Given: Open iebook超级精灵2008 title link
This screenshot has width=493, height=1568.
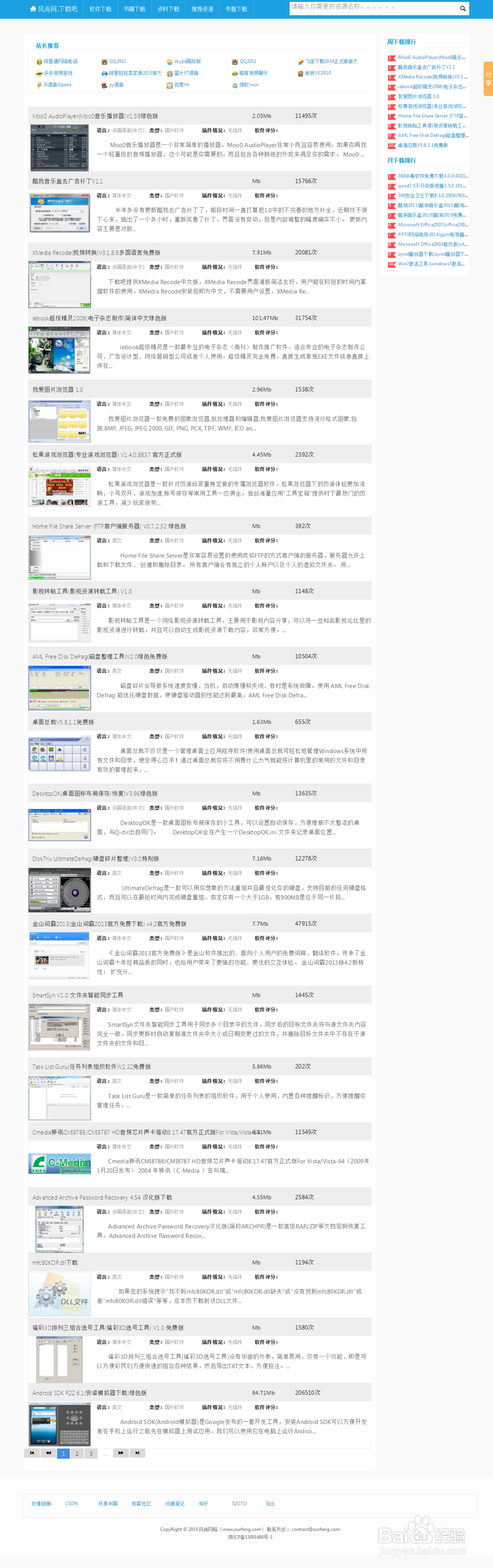Looking at the screenshot, I should [x=99, y=318].
